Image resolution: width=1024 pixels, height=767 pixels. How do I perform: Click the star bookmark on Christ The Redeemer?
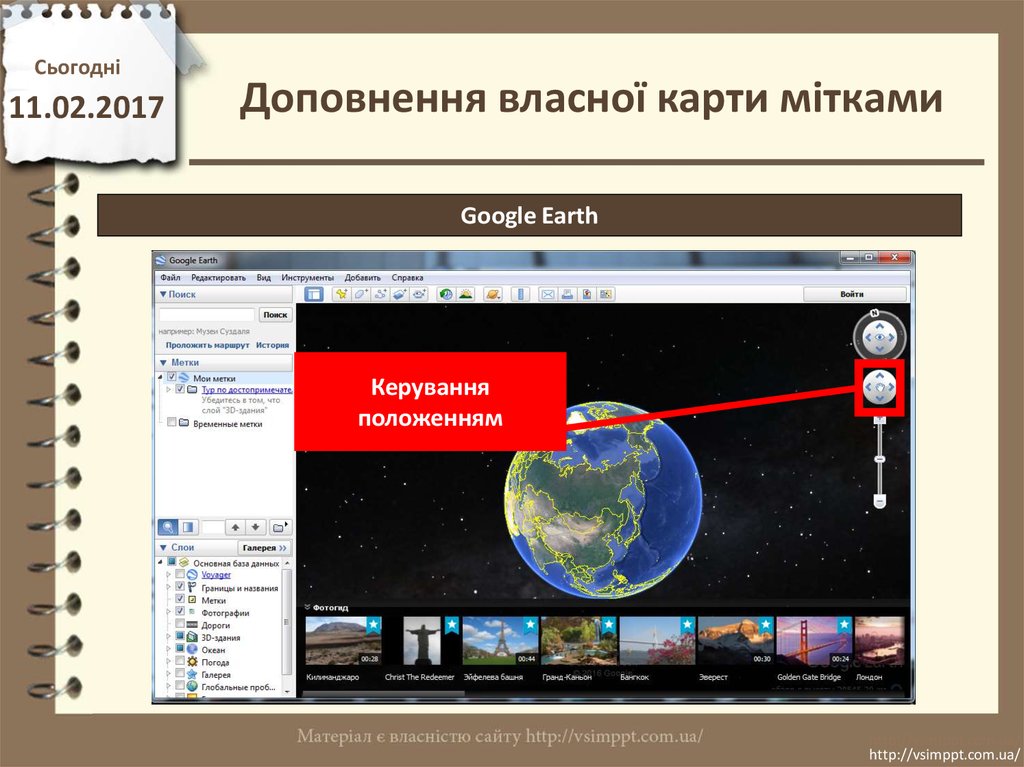point(452,625)
